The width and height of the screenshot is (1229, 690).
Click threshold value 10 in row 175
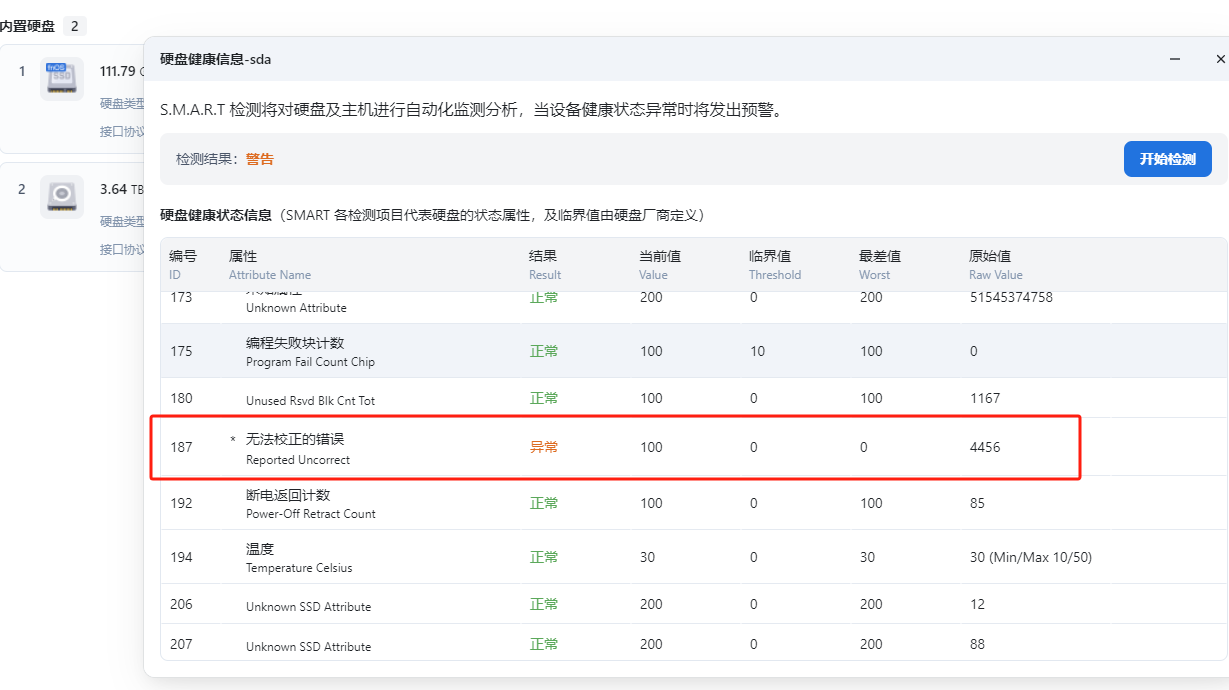click(x=757, y=351)
